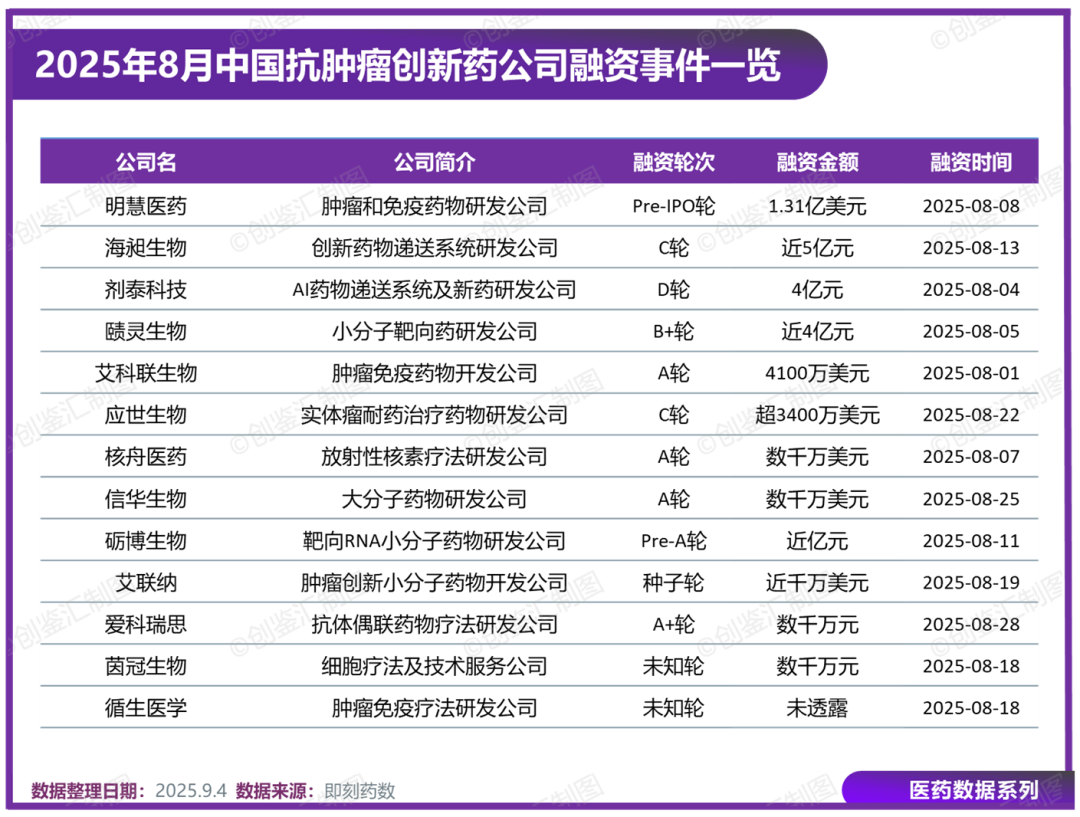Select the 明慧医药 company name cell
This screenshot has height=817, width=1080.
pyautogui.click(x=146, y=207)
